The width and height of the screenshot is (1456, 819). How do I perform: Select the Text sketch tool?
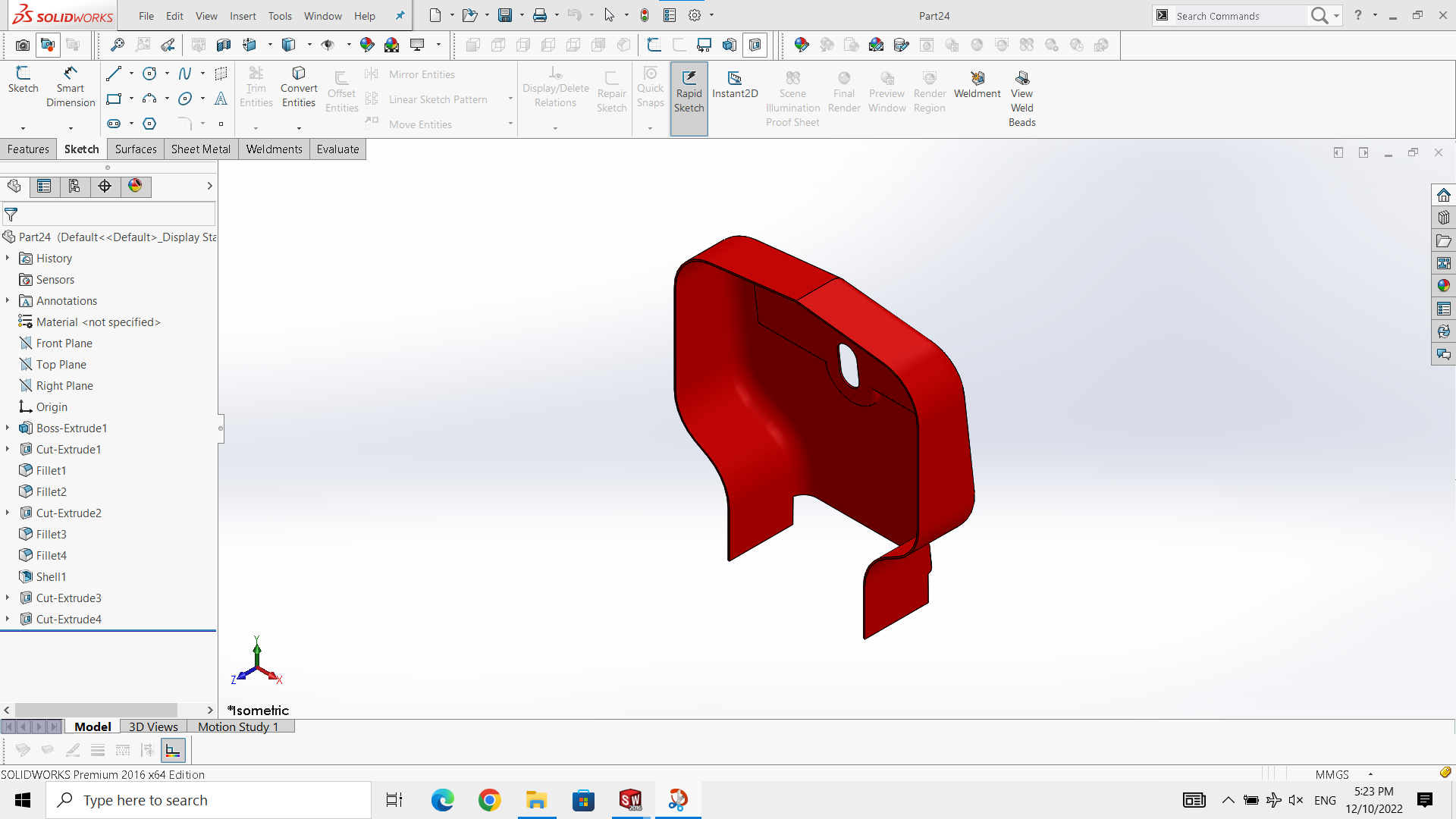coord(221,99)
